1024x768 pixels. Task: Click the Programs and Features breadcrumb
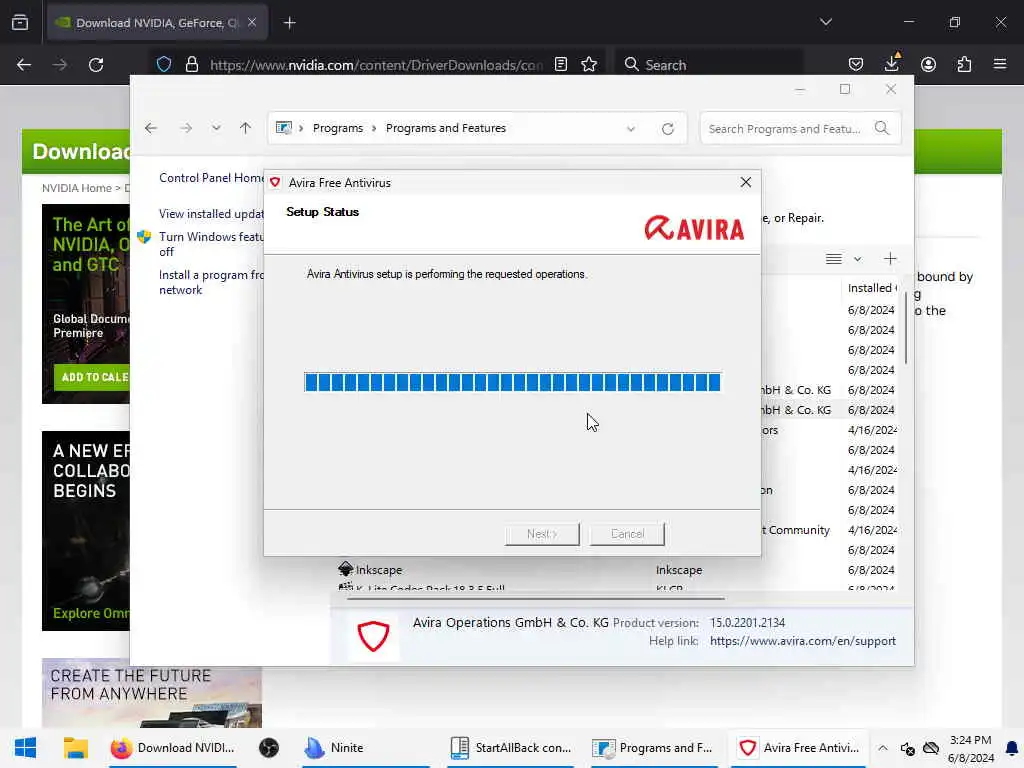(x=445, y=128)
